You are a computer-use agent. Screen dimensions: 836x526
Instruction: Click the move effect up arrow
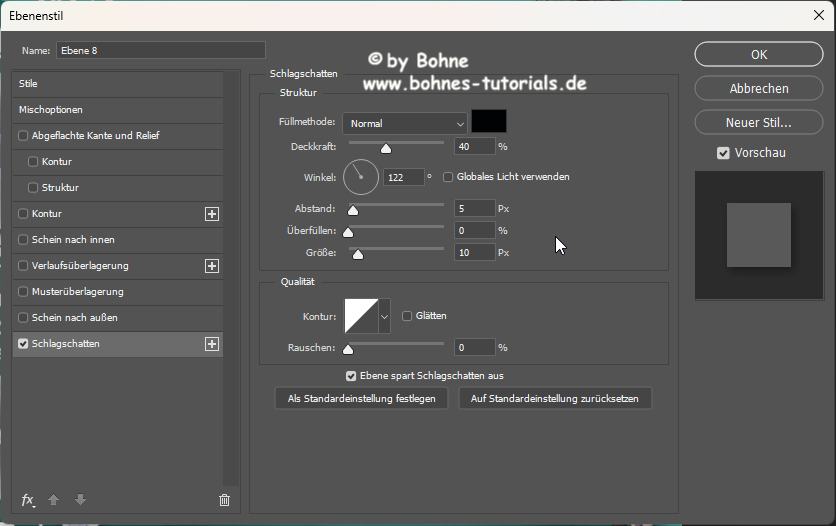55,500
